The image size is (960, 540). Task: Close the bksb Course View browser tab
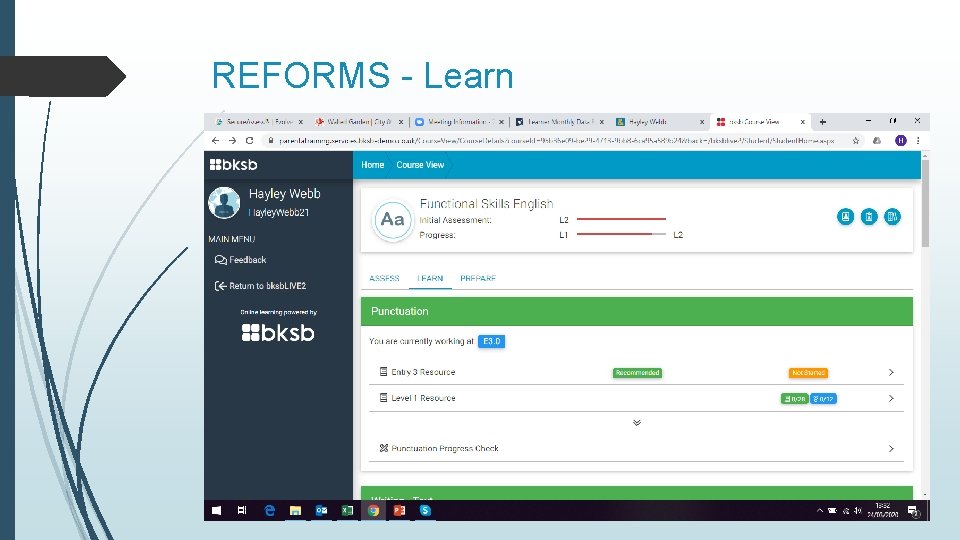pyautogui.click(x=803, y=122)
